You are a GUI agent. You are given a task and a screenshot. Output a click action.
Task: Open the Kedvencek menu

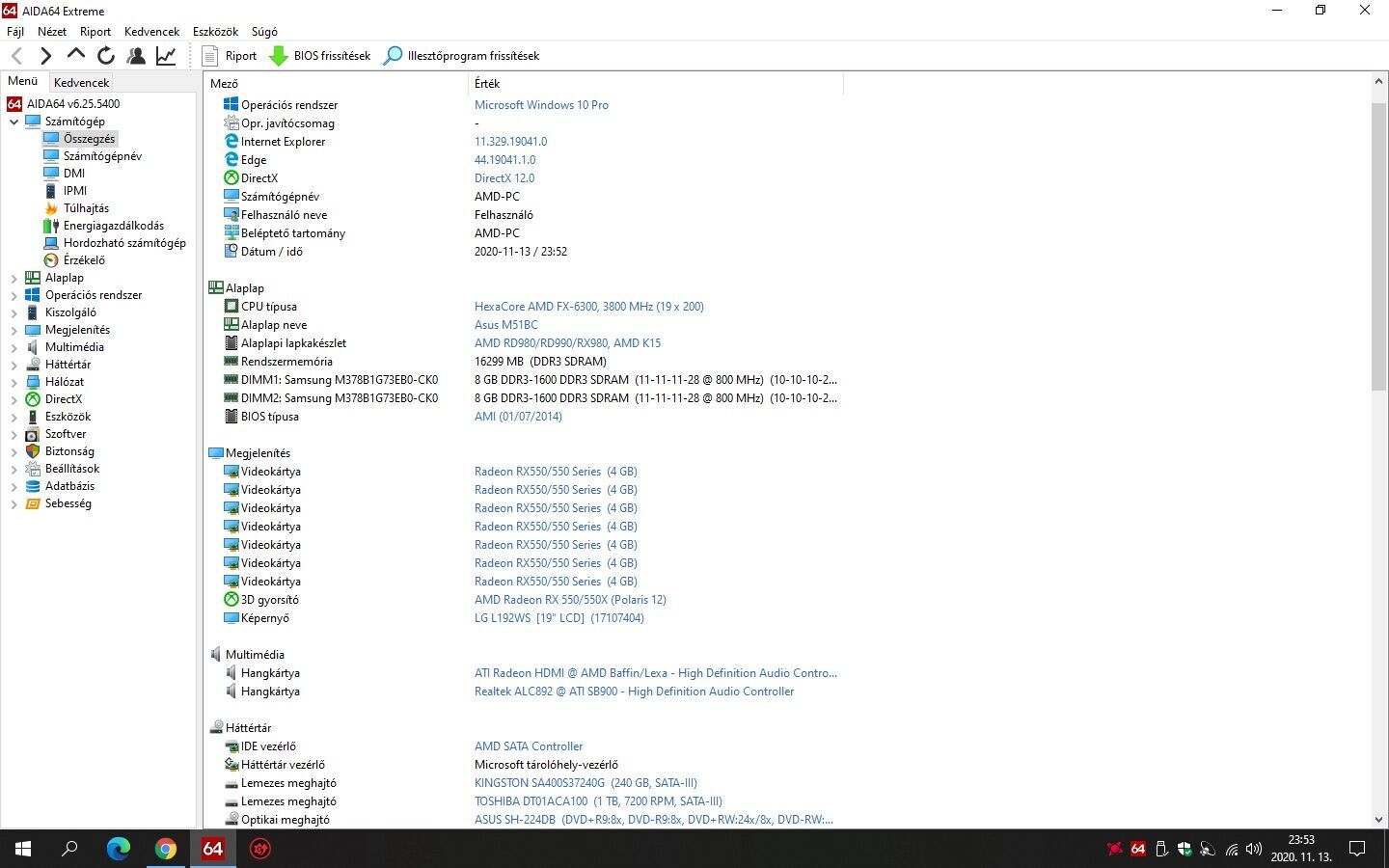pos(151,32)
